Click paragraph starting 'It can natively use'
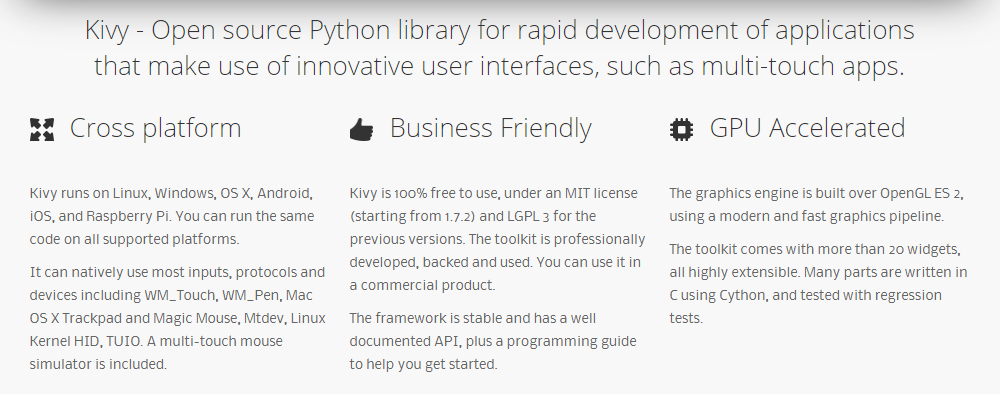The width and height of the screenshot is (1000, 394). [178, 318]
